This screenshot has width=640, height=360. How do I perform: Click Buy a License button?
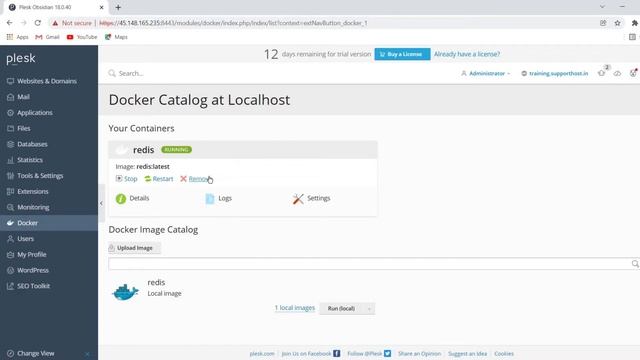tap(402, 54)
